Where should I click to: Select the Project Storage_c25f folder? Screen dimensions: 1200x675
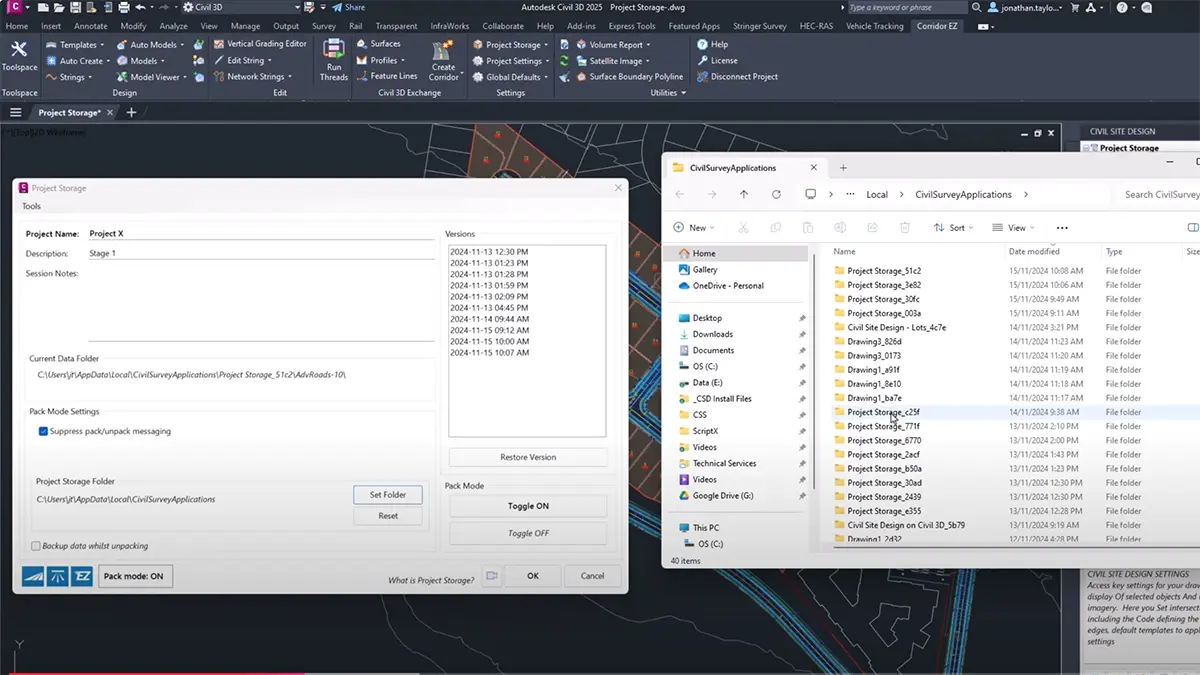(x=883, y=412)
